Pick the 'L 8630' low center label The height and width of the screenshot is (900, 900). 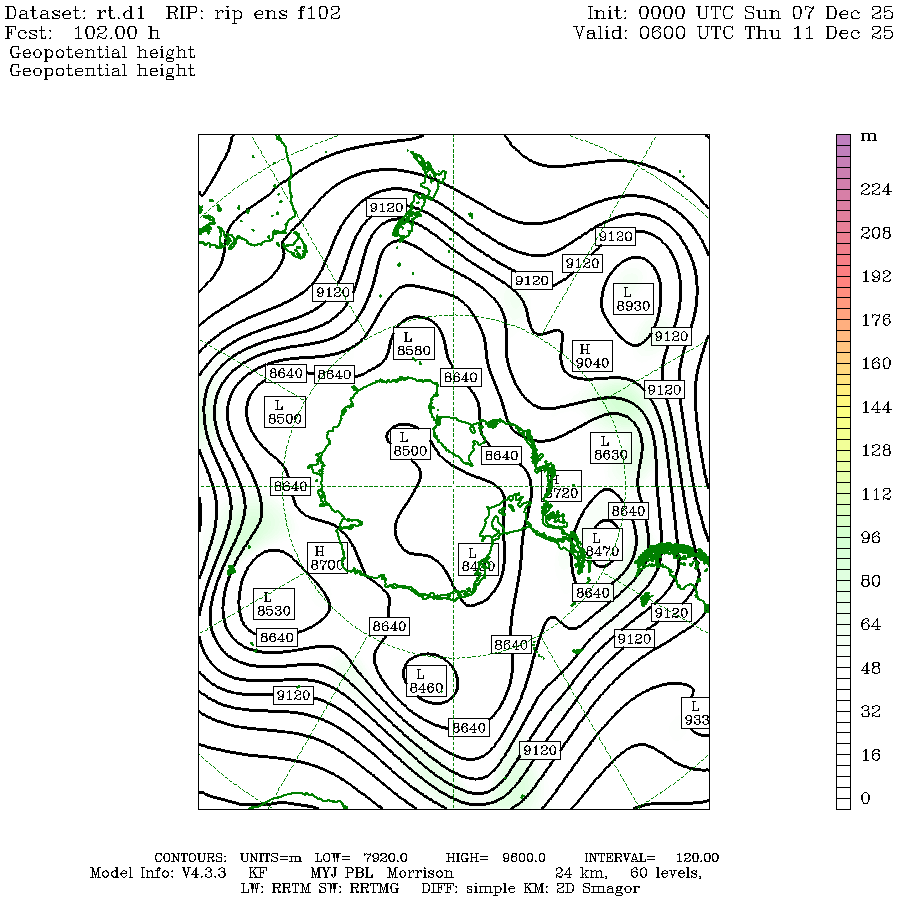(x=611, y=448)
